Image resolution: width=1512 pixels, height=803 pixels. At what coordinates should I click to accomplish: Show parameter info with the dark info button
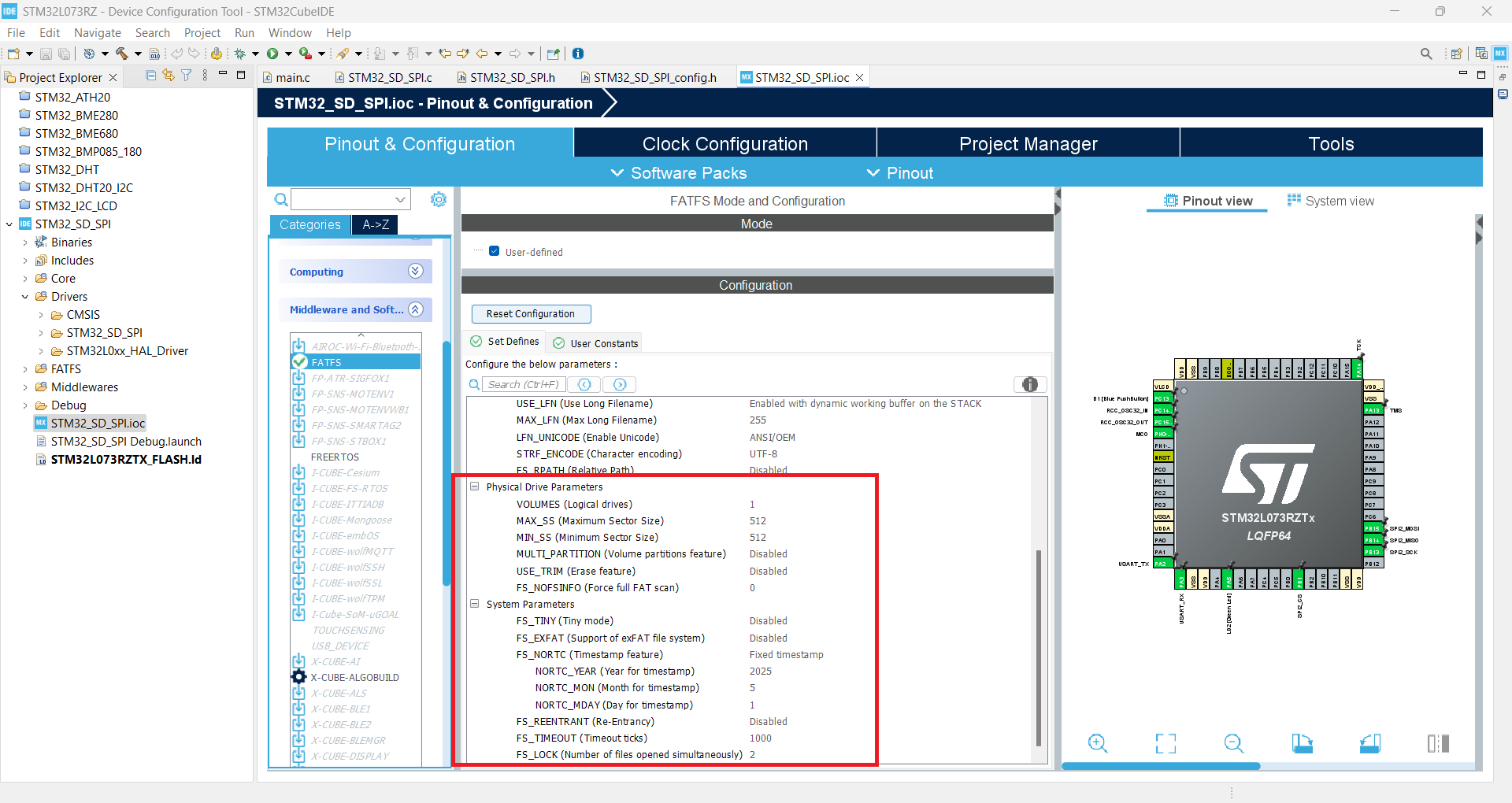(x=1030, y=384)
